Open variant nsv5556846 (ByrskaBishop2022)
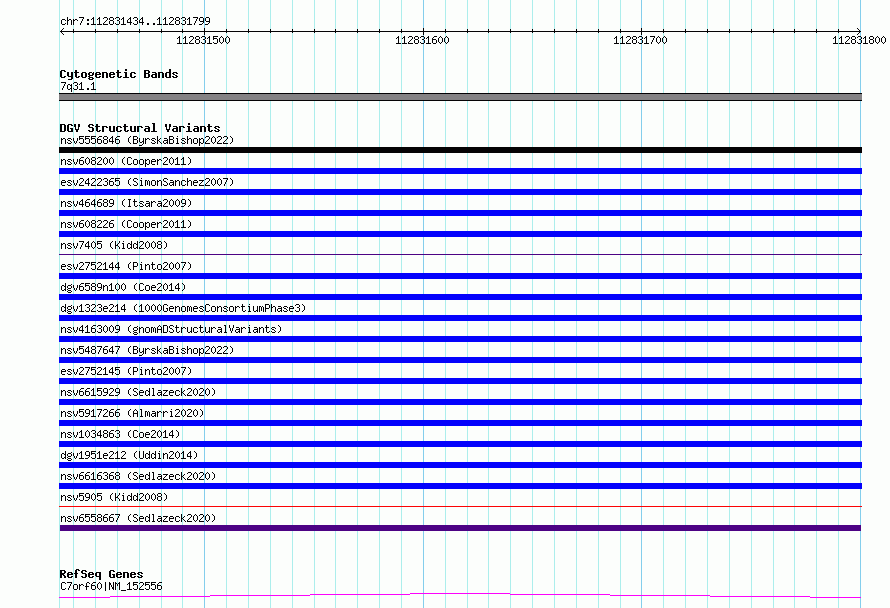890x608 pixels. 147,140
